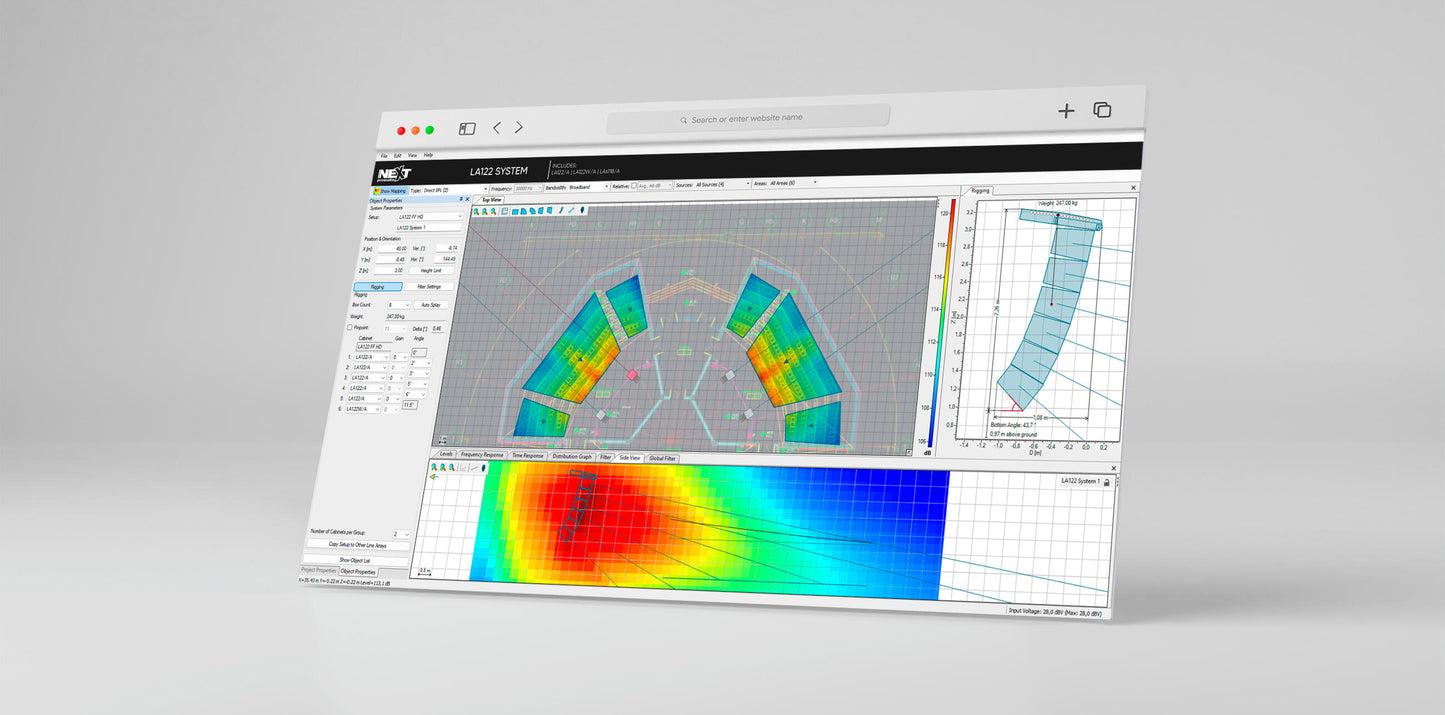Click the Auto Splay button
The image size is (1445, 715).
point(431,305)
